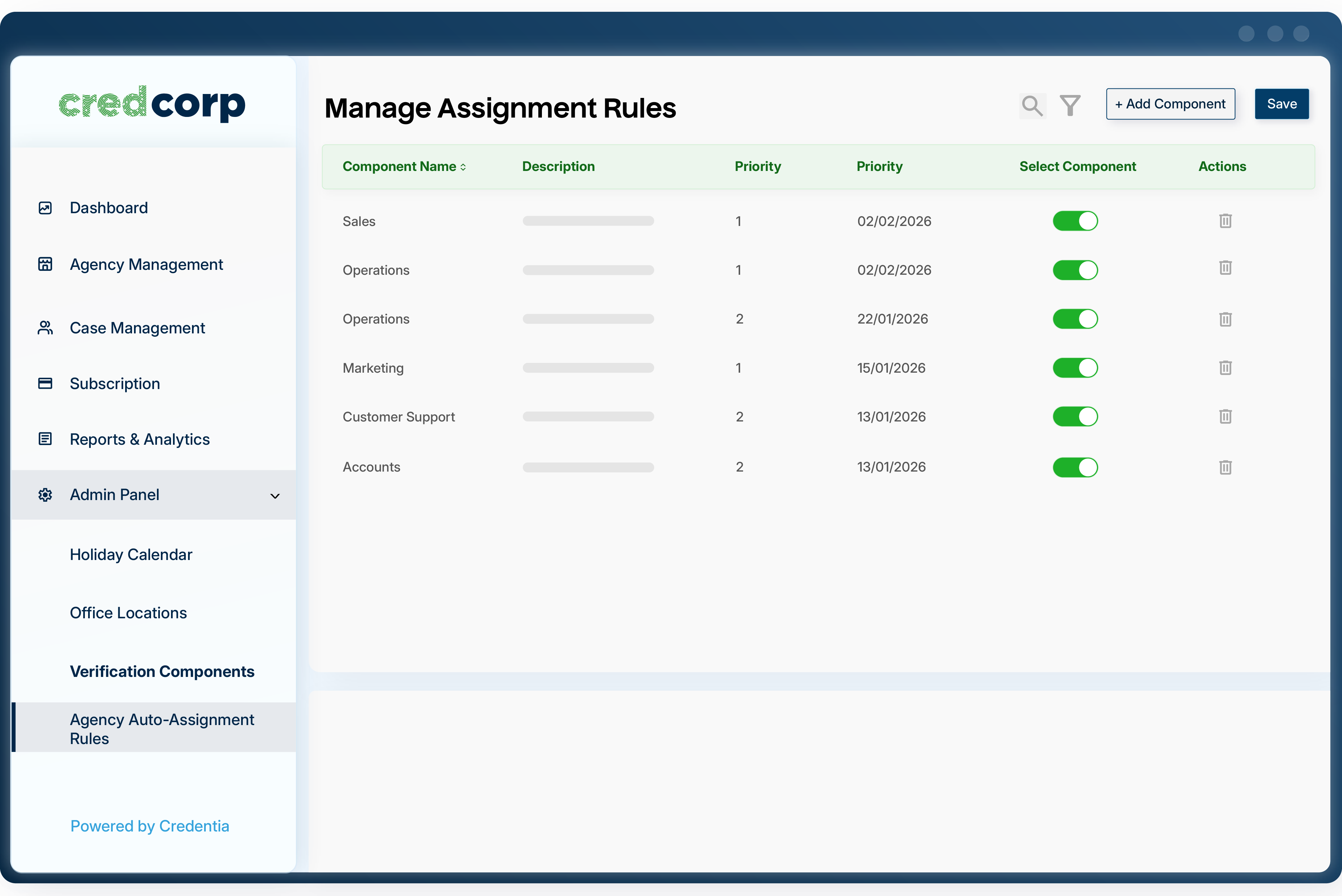Toggle off the Customer Support component switch
This screenshot has width=1342, height=896.
pyautogui.click(x=1075, y=417)
